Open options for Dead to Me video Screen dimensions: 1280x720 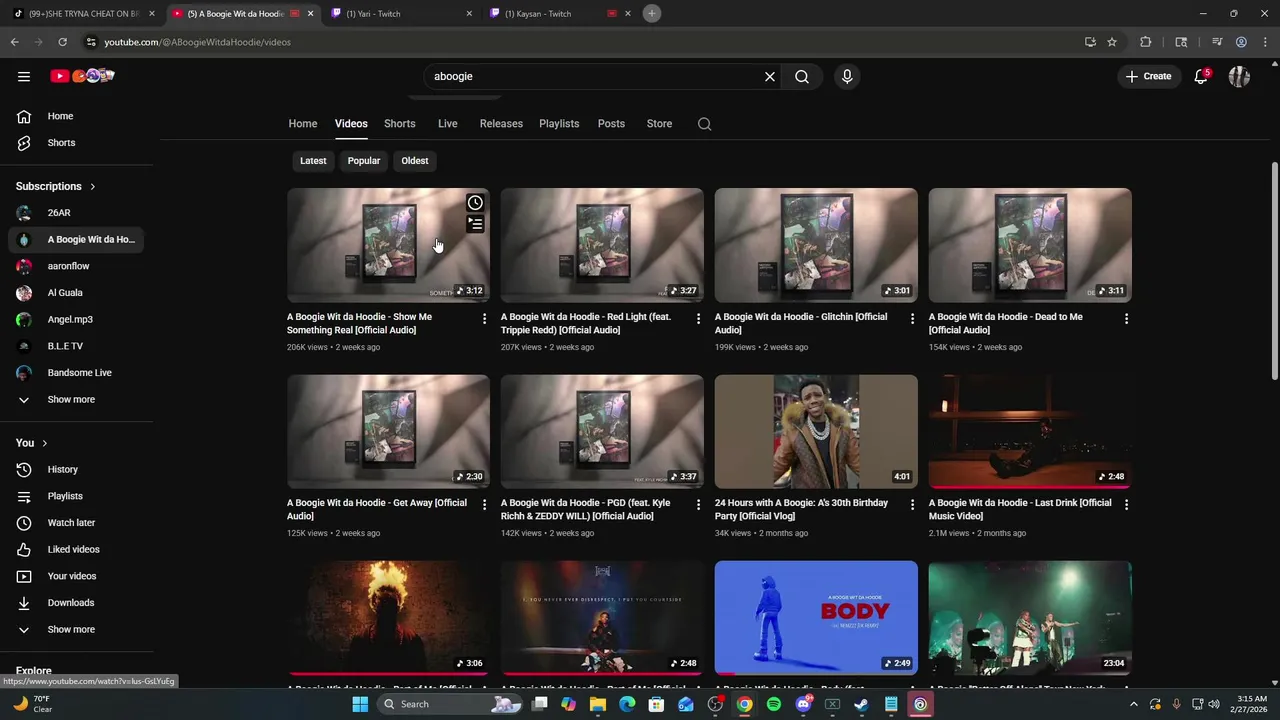coord(1126,318)
